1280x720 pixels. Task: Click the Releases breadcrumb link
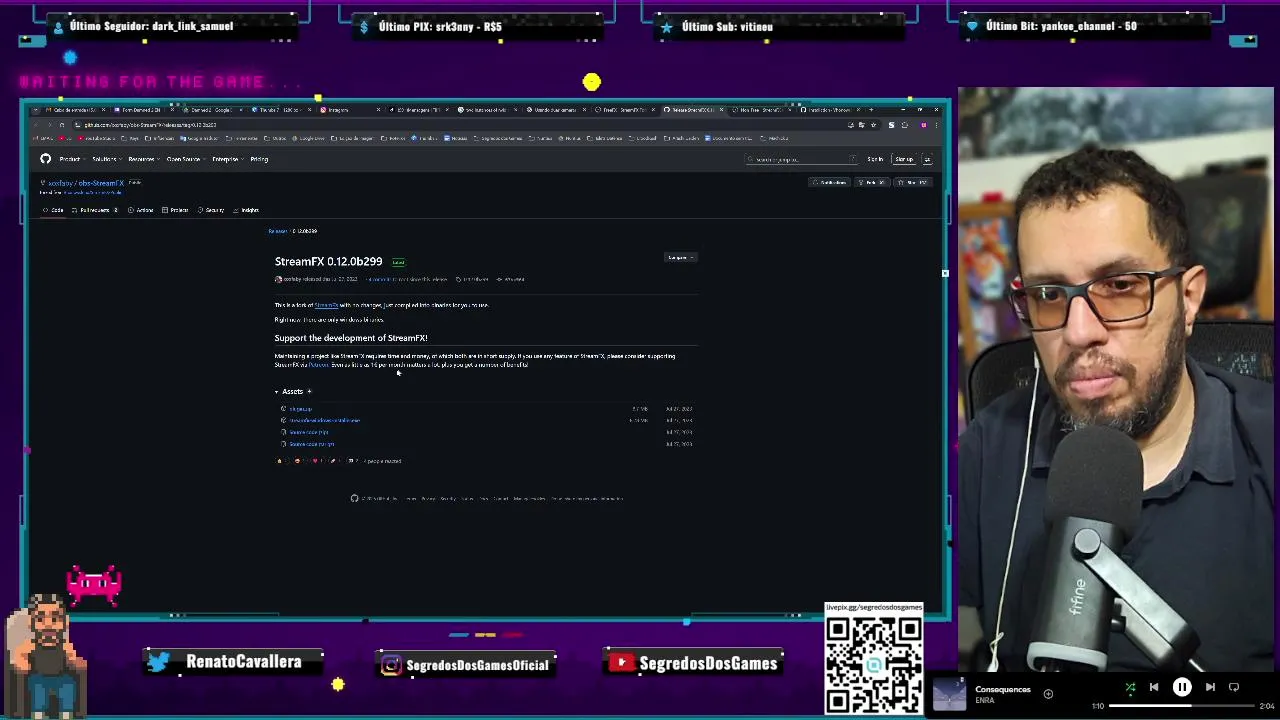277,231
